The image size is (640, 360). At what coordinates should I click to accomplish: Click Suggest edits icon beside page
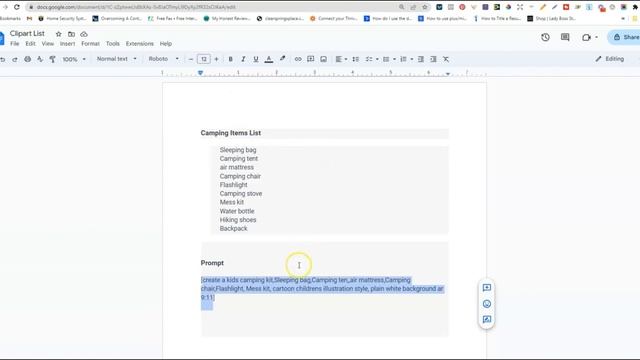tap(487, 319)
